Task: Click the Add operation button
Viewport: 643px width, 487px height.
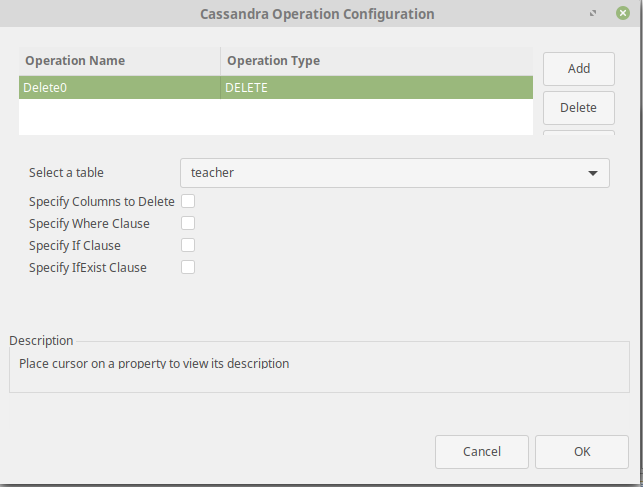Action: pos(579,68)
